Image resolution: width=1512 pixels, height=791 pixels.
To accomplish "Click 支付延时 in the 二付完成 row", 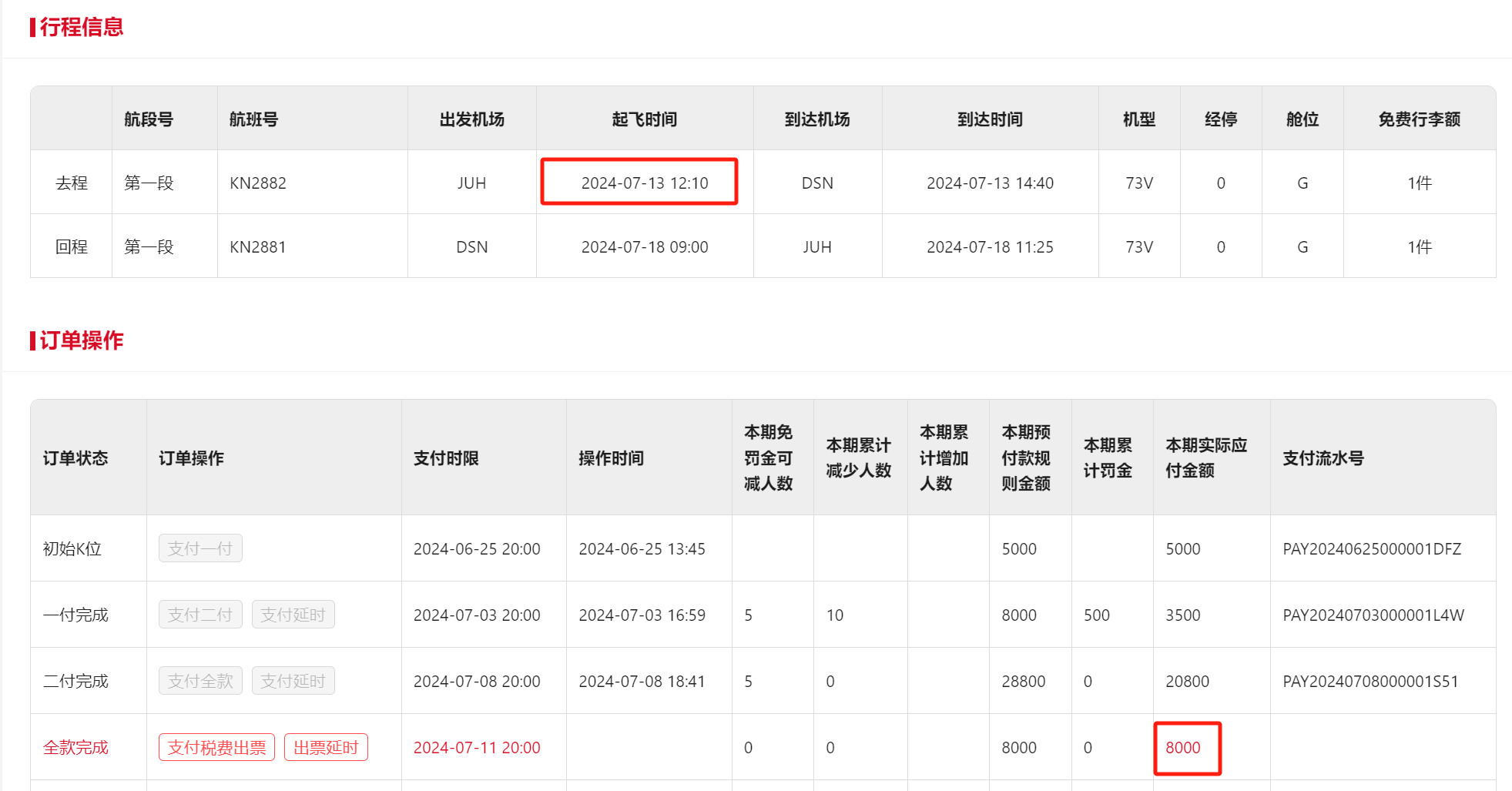I will (x=293, y=681).
